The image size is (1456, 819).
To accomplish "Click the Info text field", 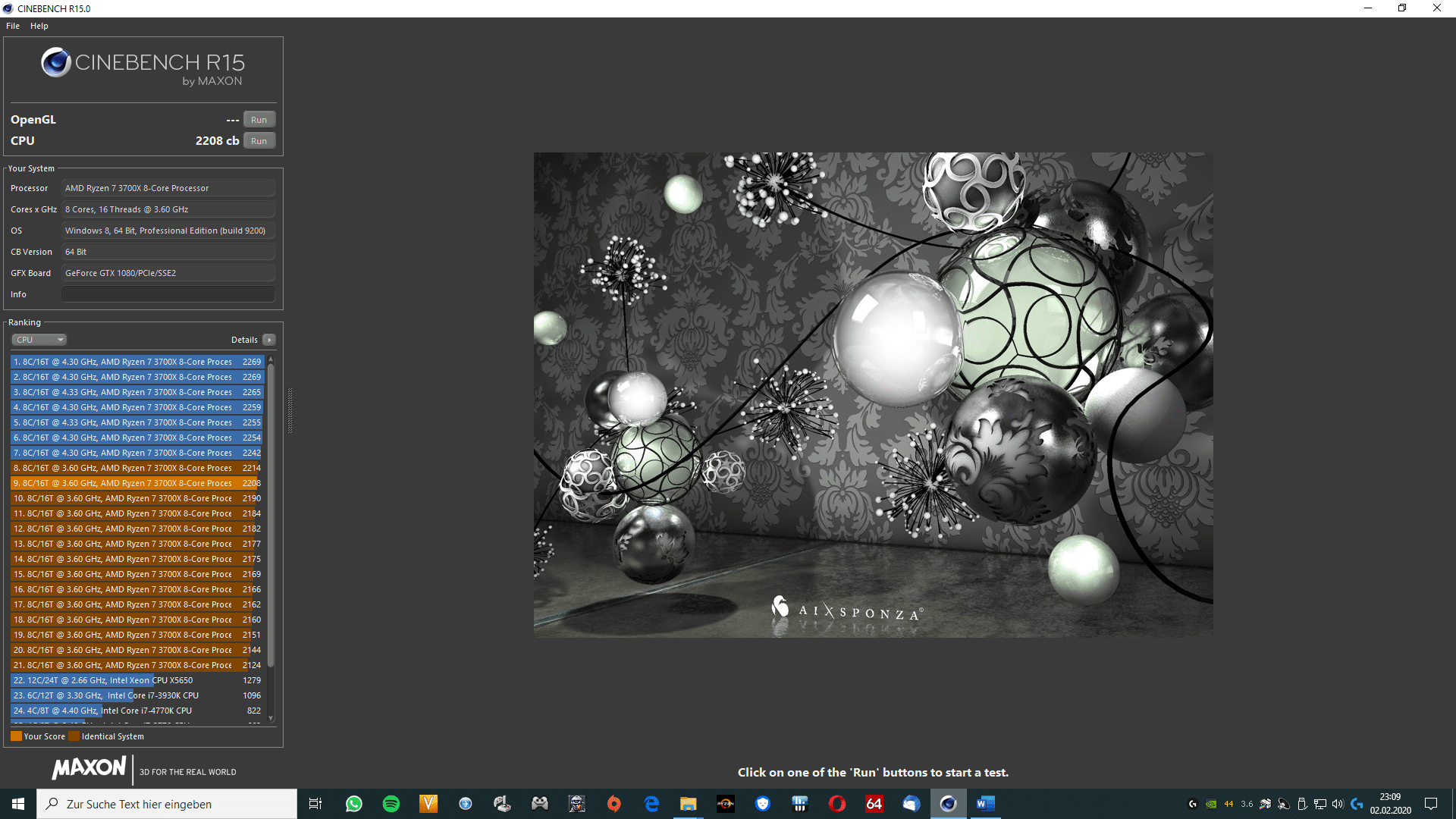I will click(168, 294).
